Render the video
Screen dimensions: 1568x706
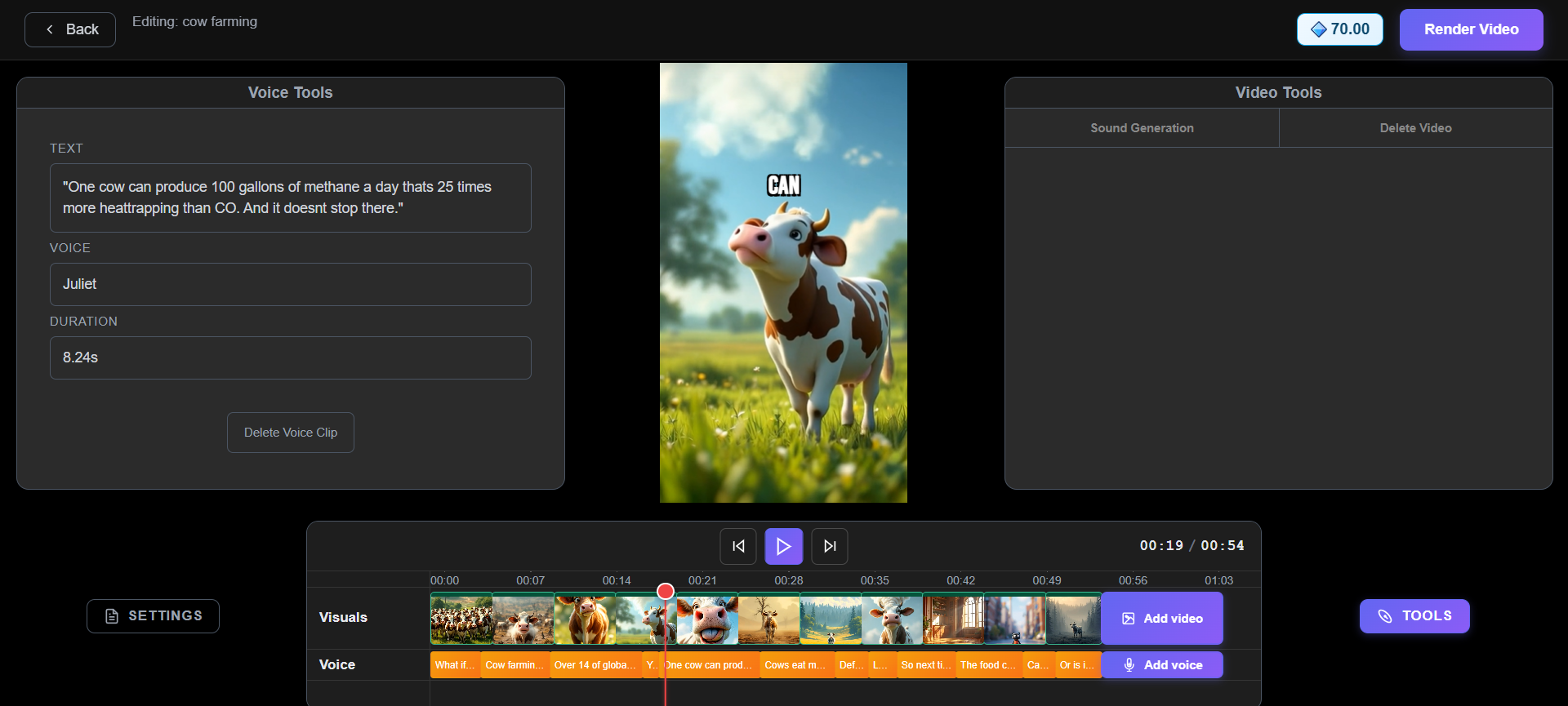pos(1471,29)
